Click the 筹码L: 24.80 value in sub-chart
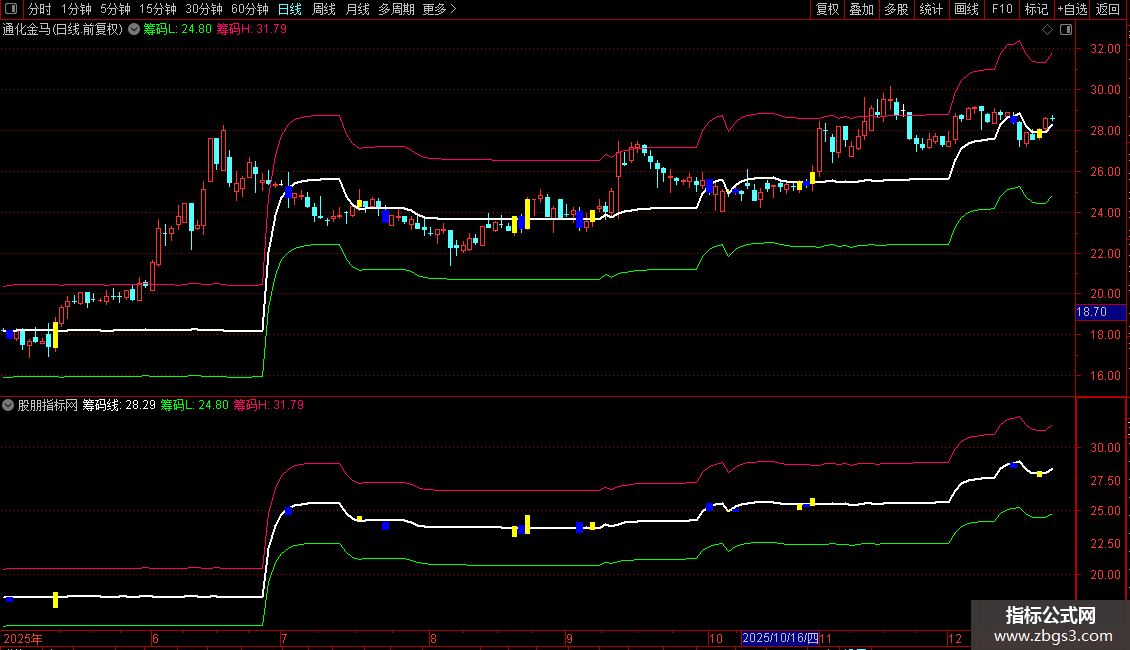The image size is (1130, 650). [x=195, y=405]
